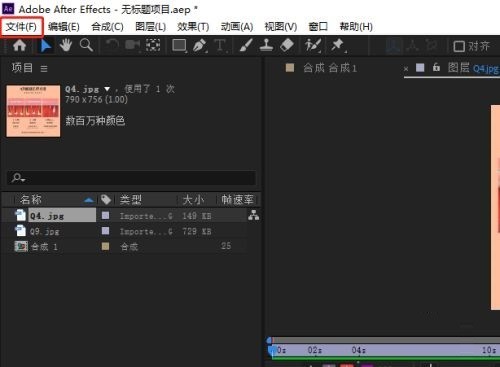
Task: Click the project search input field
Action: pos(132,178)
